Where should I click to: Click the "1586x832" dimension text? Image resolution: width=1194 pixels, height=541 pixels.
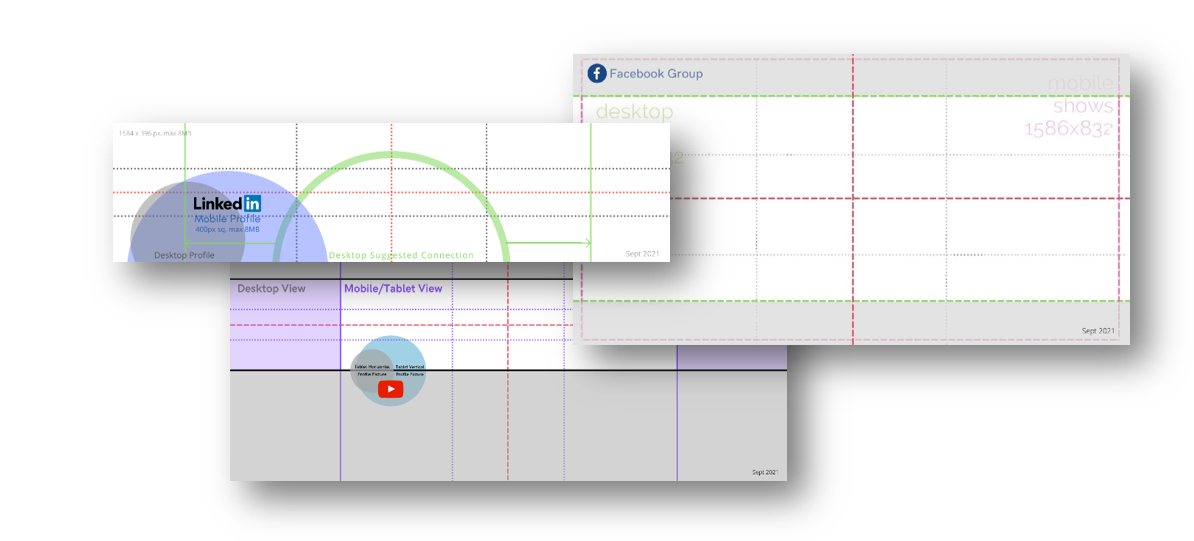click(1068, 129)
